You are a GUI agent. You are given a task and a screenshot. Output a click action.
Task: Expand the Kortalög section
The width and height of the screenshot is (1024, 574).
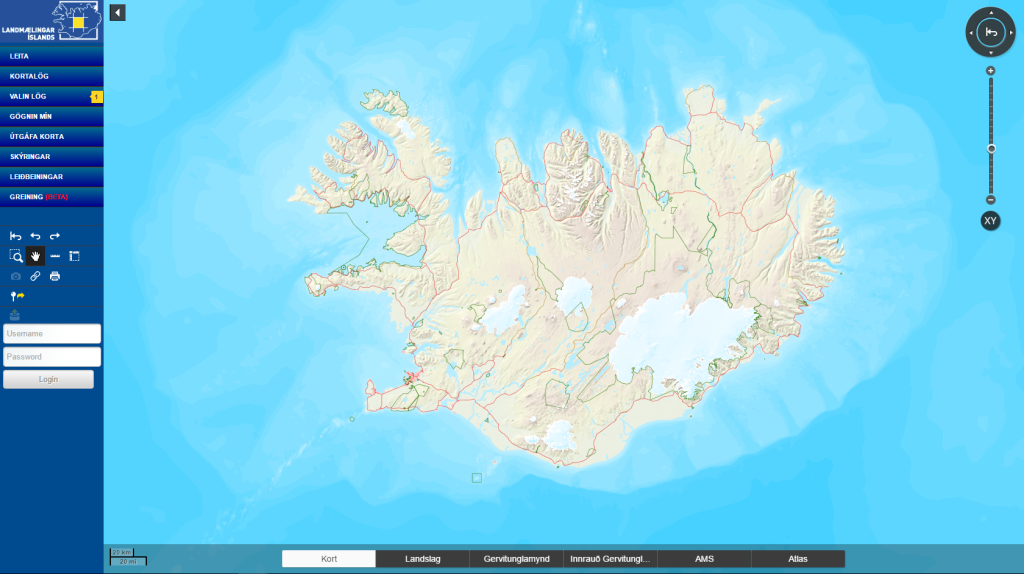(51, 76)
